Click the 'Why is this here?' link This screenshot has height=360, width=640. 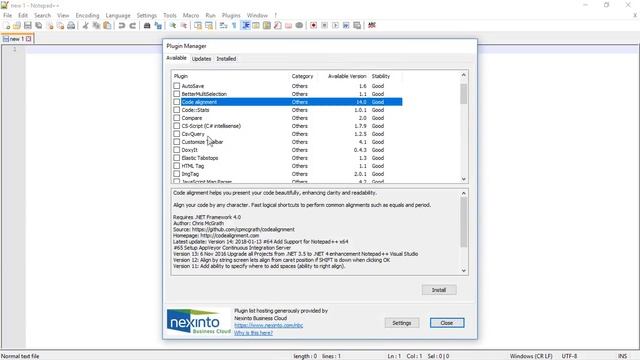pyautogui.click(x=253, y=333)
